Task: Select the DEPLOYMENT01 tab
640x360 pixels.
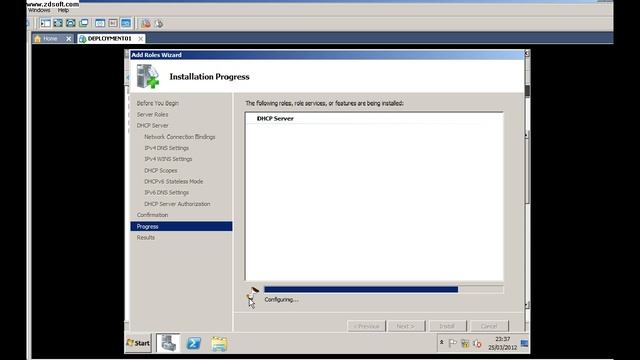Action: pyautogui.click(x=111, y=39)
